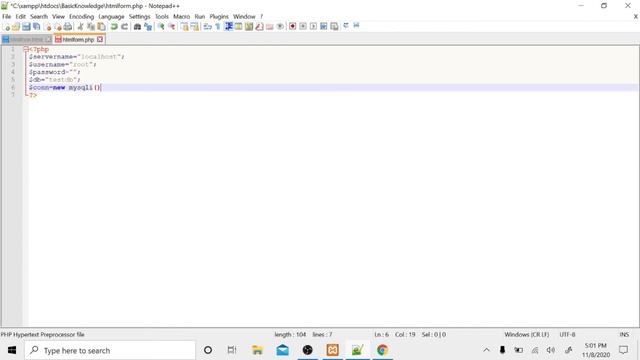Open the Window menu
The image size is (640, 360).
click(x=244, y=16)
